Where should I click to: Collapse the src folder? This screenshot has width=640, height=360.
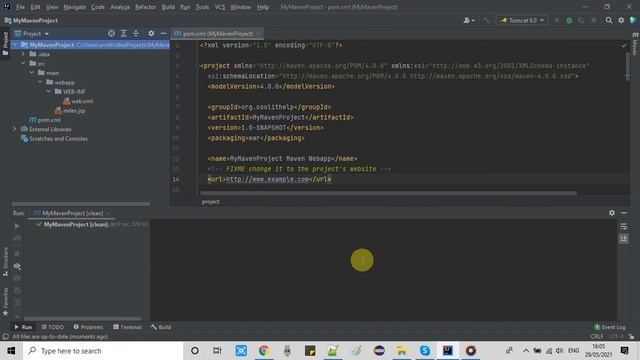[x=23, y=63]
